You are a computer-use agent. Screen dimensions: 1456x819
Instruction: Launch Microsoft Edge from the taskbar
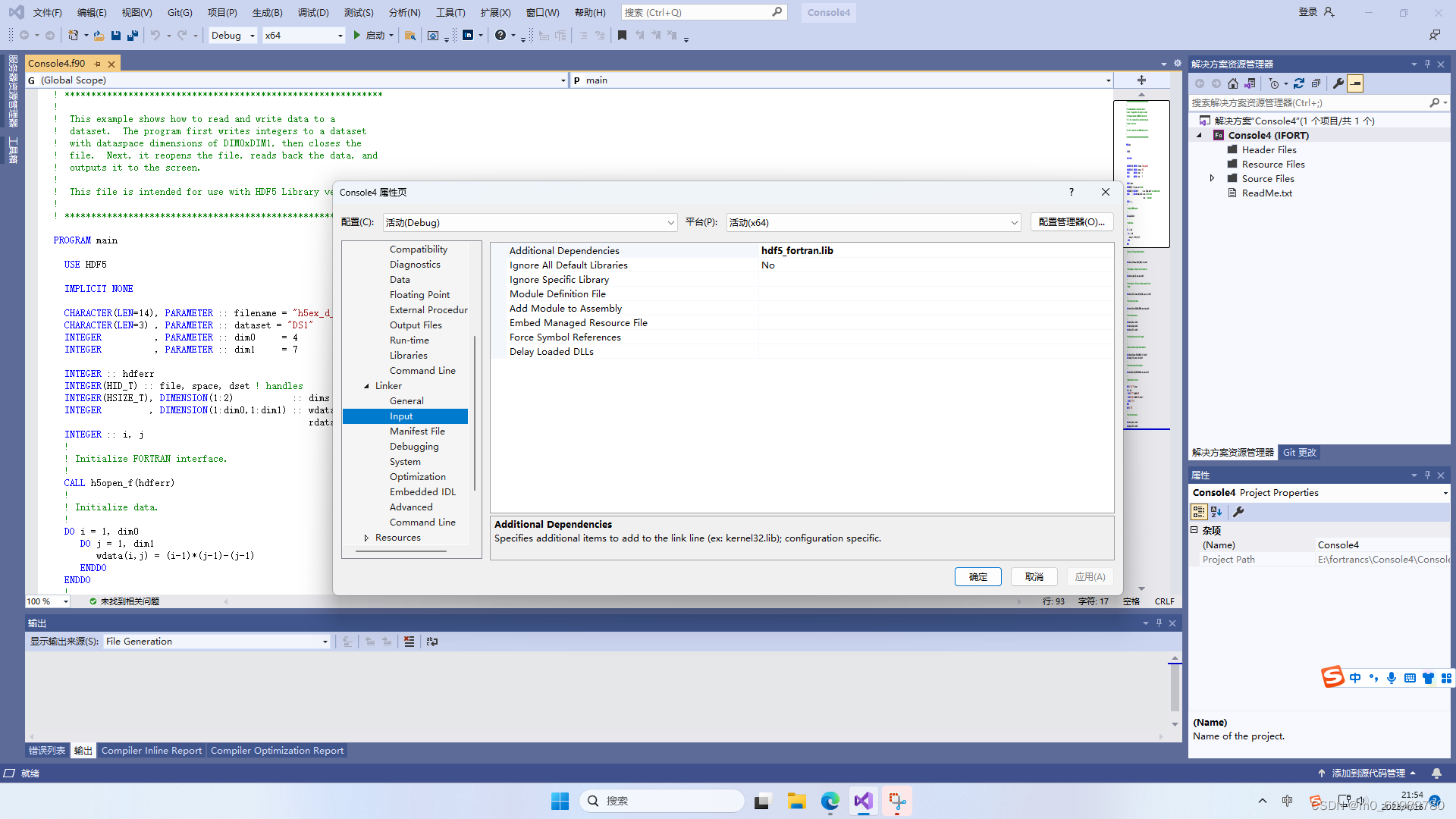tap(830, 800)
